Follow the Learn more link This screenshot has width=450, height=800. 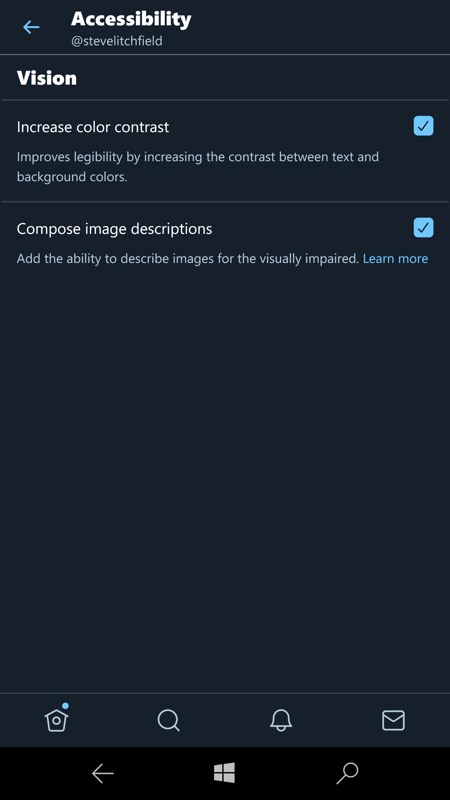[x=395, y=259]
